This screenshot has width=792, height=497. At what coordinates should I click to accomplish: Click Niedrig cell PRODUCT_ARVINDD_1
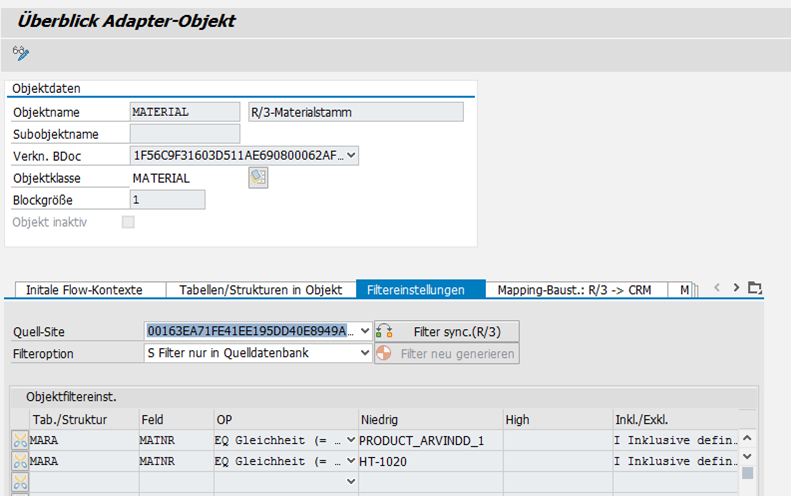click(x=430, y=440)
